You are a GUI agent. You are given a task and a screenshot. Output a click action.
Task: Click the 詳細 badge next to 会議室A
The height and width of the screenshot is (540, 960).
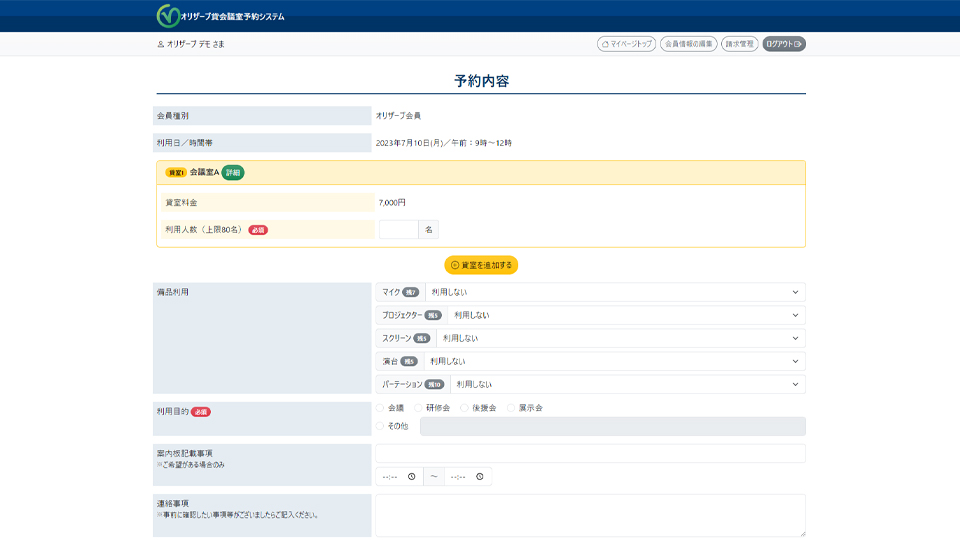[233, 173]
